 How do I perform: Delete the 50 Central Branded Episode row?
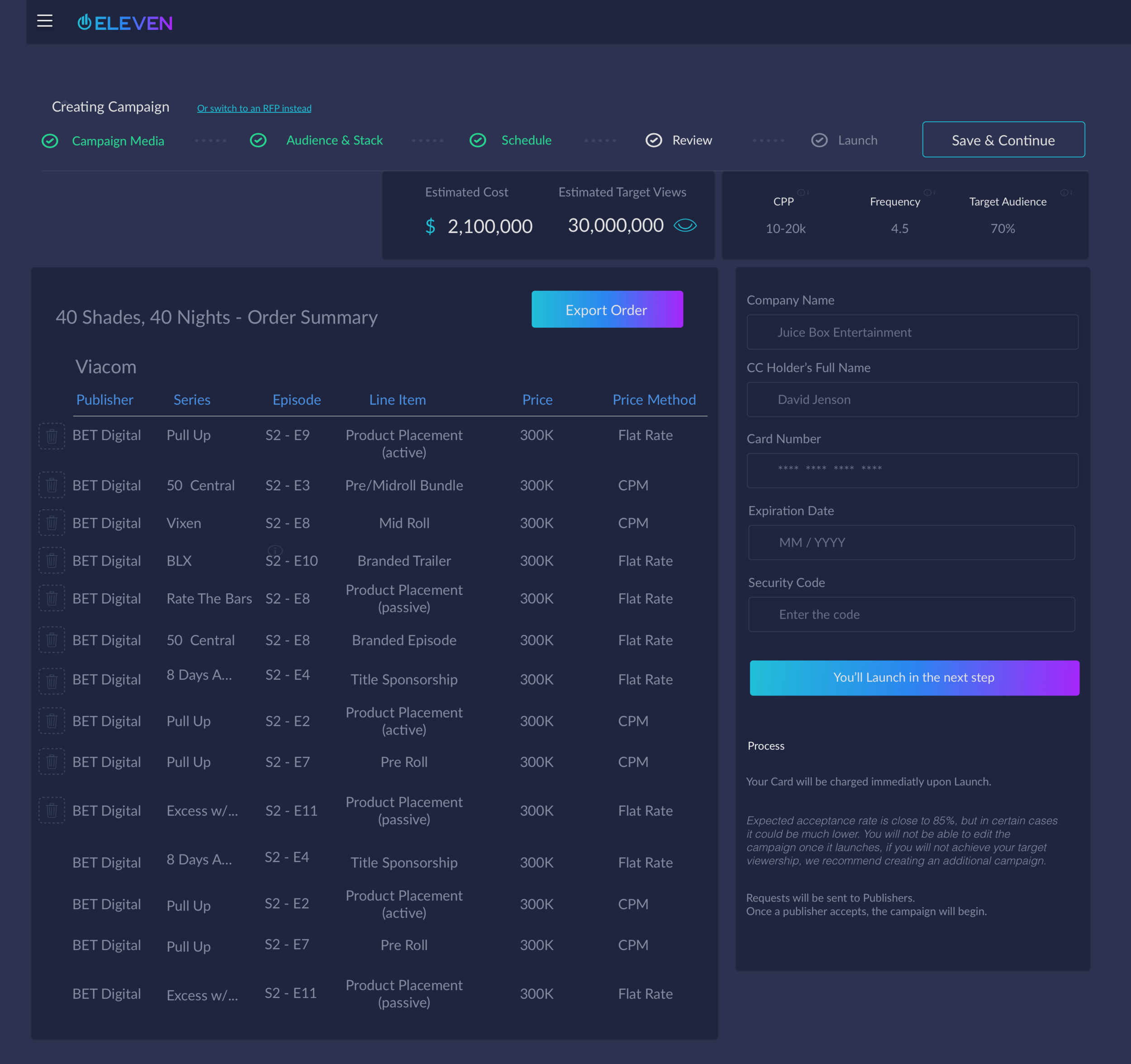coord(52,639)
